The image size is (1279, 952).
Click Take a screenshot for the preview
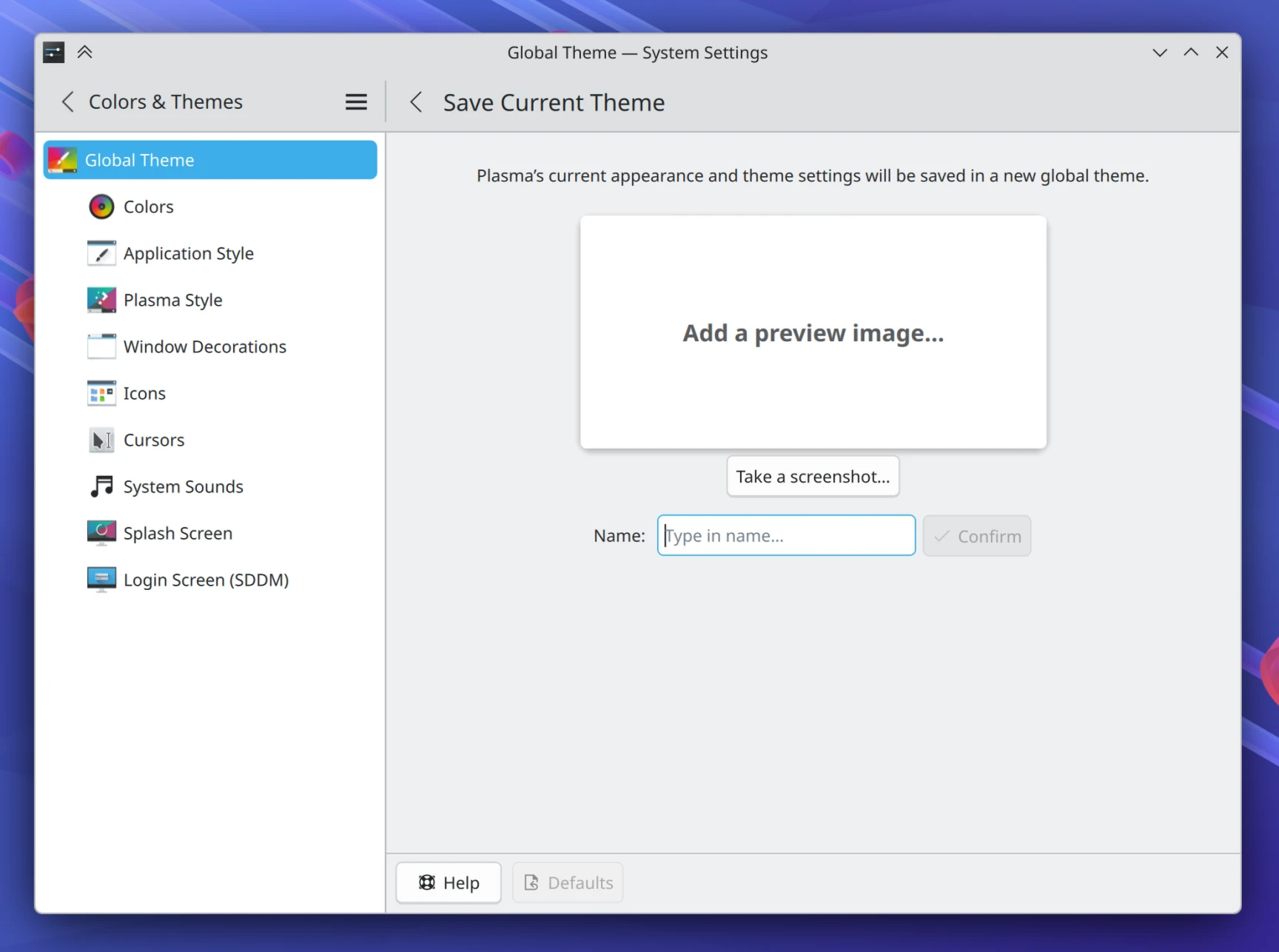[812, 476]
